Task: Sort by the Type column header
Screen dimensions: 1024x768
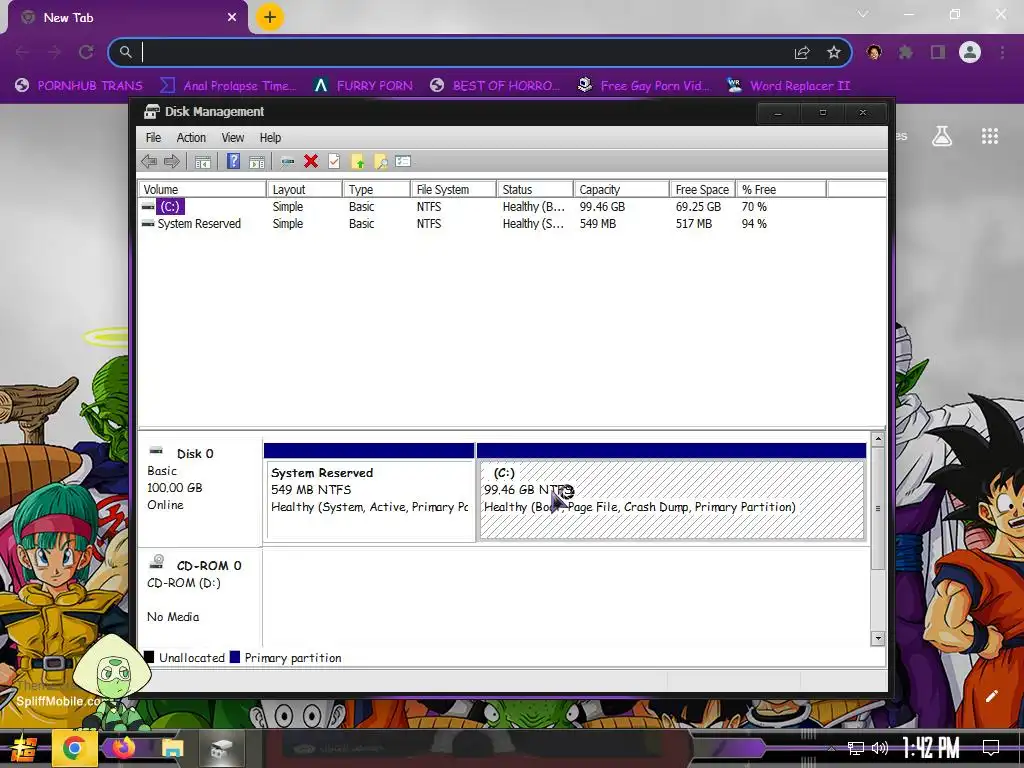Action: (x=377, y=189)
